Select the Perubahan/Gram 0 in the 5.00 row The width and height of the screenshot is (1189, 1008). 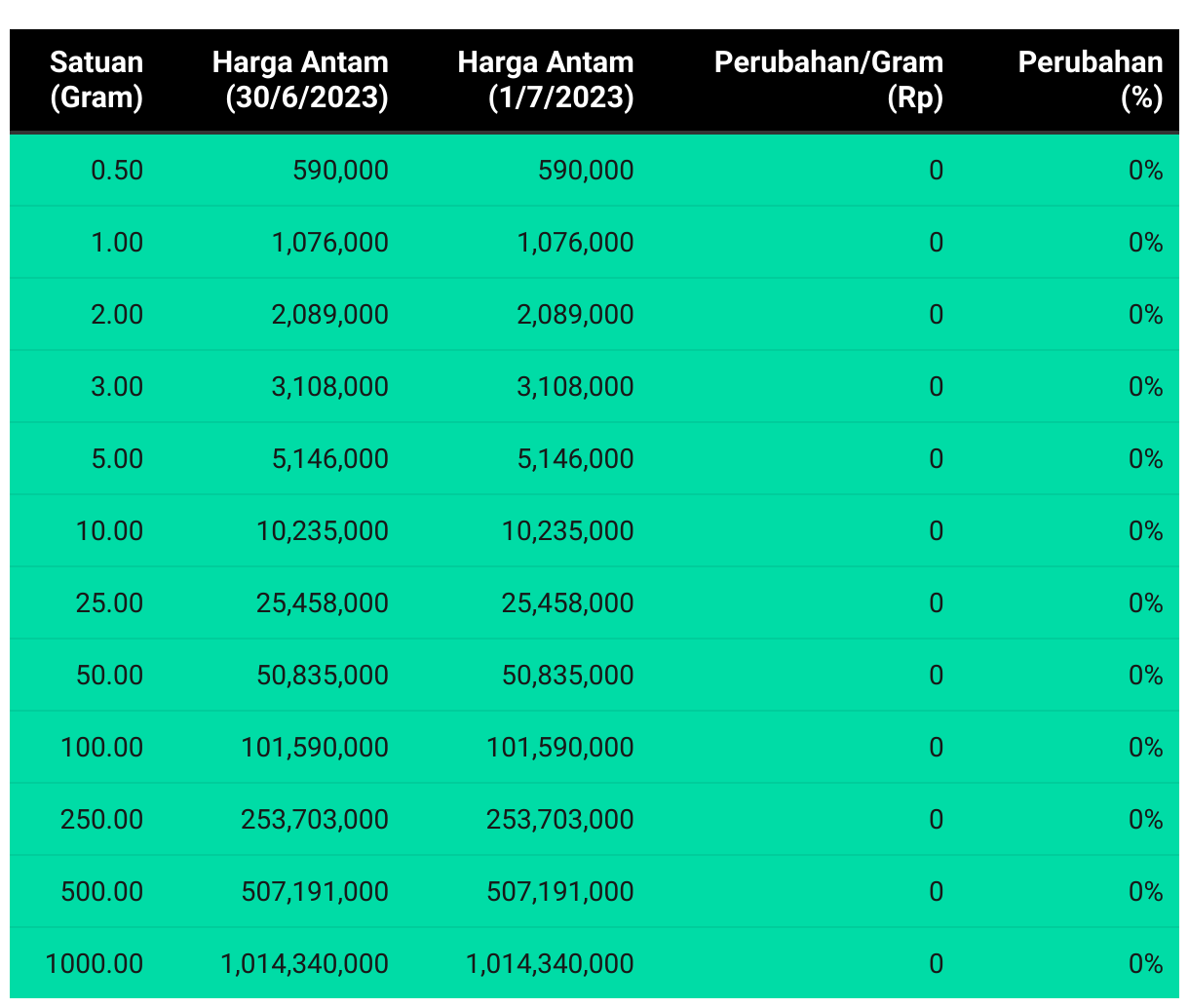coord(937,459)
